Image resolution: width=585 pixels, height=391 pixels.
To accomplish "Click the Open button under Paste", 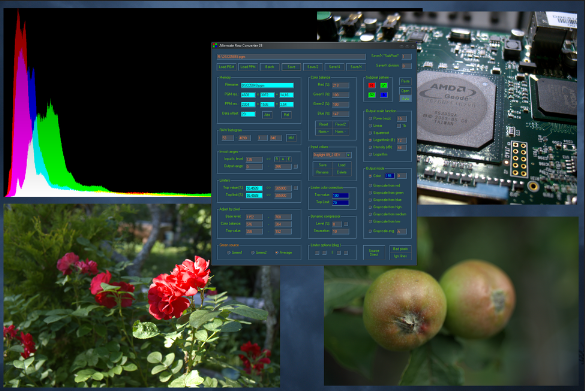I will coord(405,91).
